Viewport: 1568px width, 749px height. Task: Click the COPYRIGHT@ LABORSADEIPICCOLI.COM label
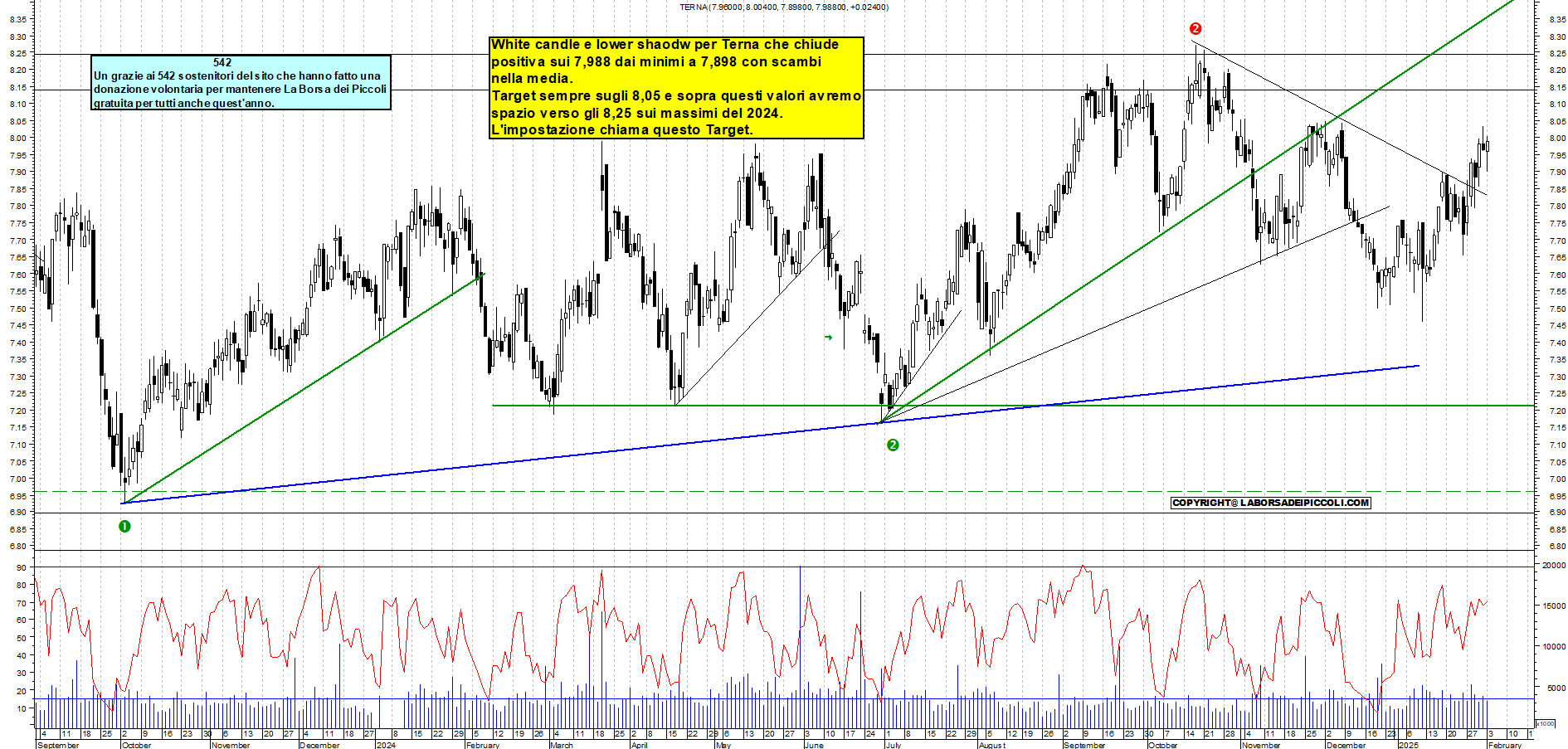(1271, 503)
